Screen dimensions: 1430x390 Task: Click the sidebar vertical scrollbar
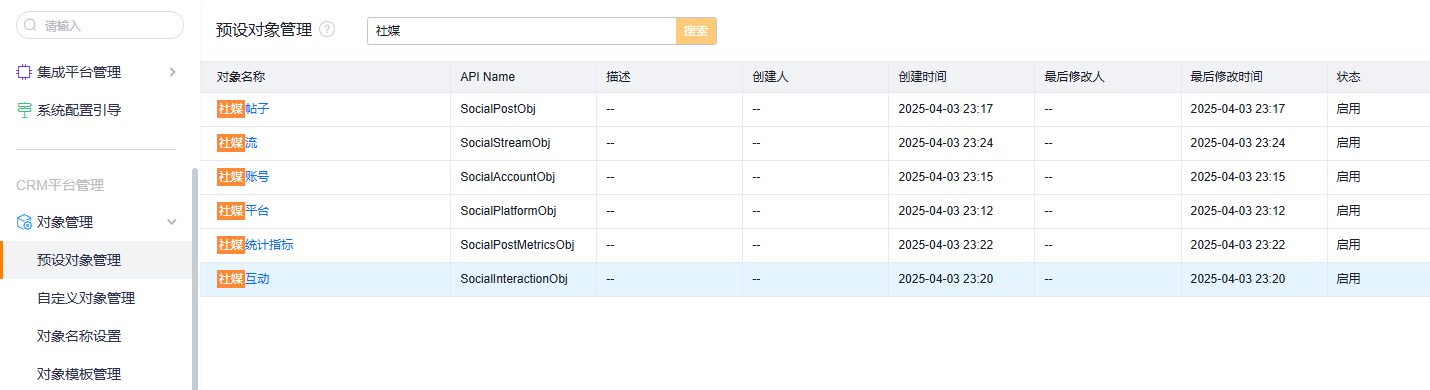194,279
